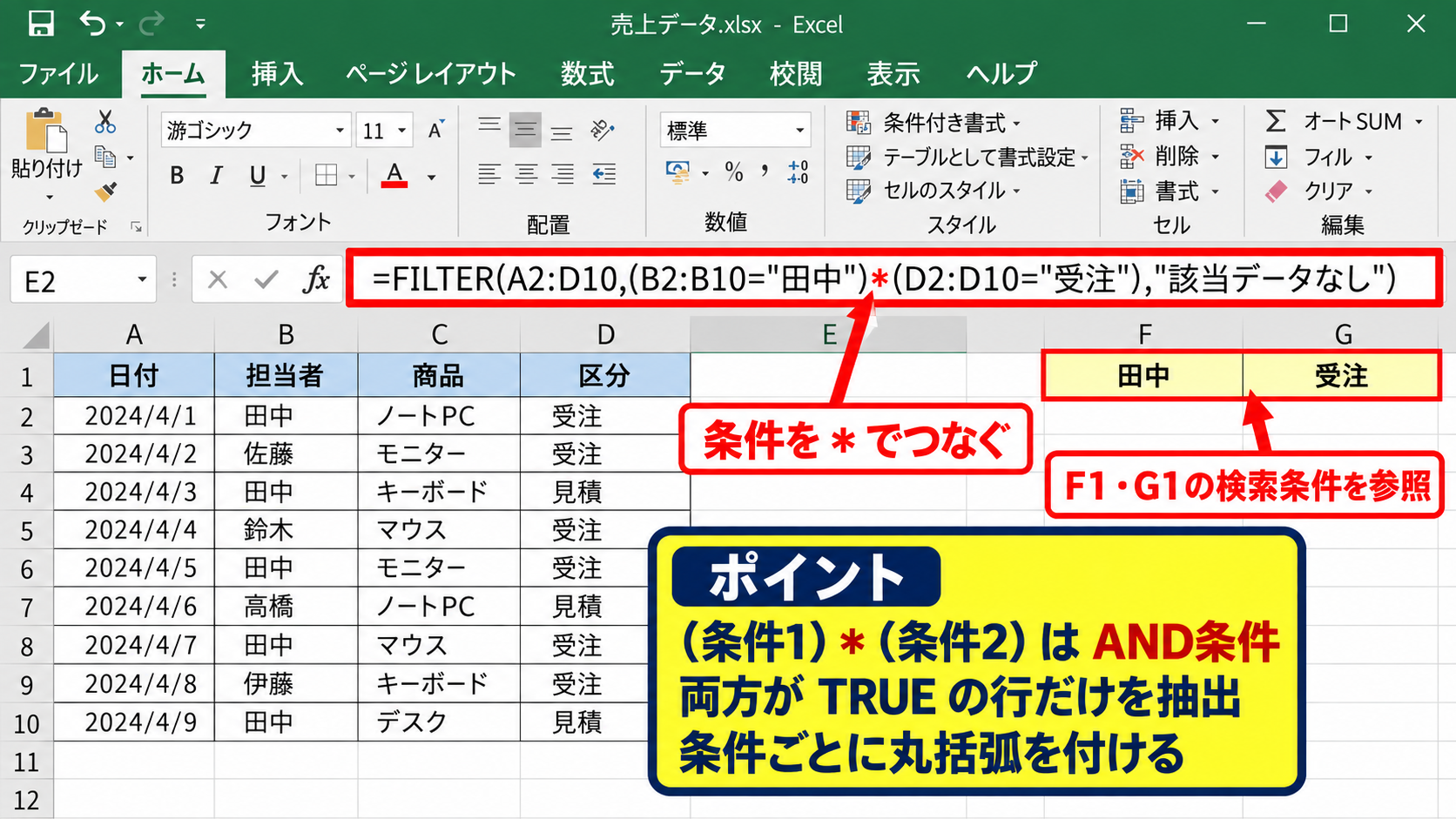Open the number format 標準 dropdown
The height and width of the screenshot is (819, 1456).
(799, 131)
